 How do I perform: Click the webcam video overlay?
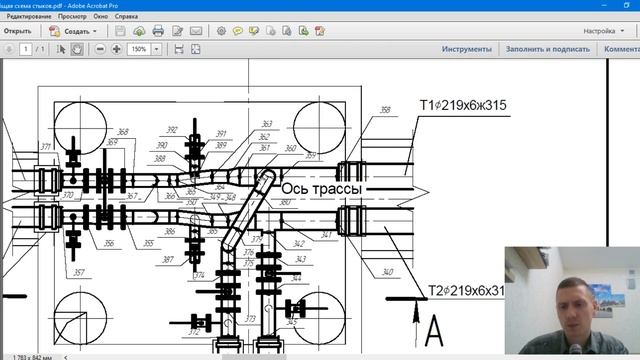pos(572,300)
